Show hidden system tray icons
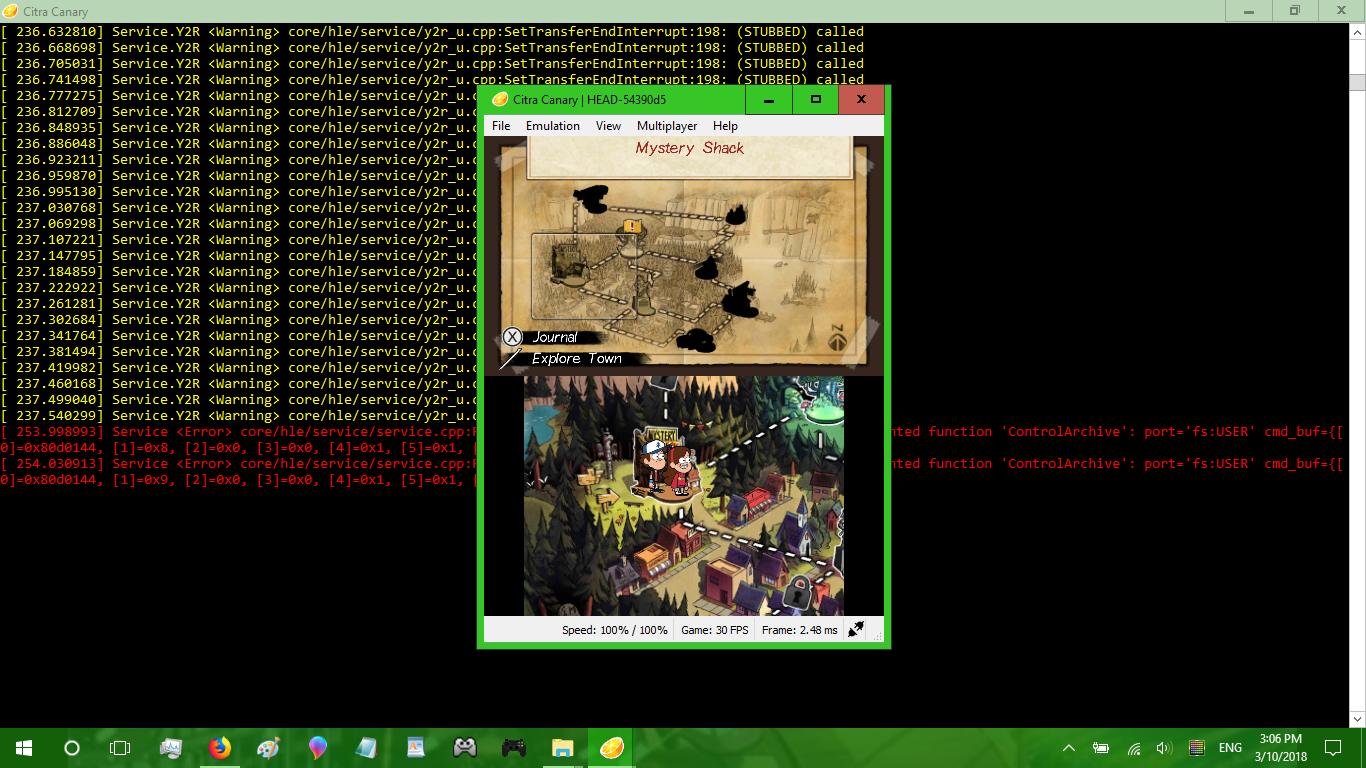This screenshot has width=1366, height=768. [x=1069, y=748]
